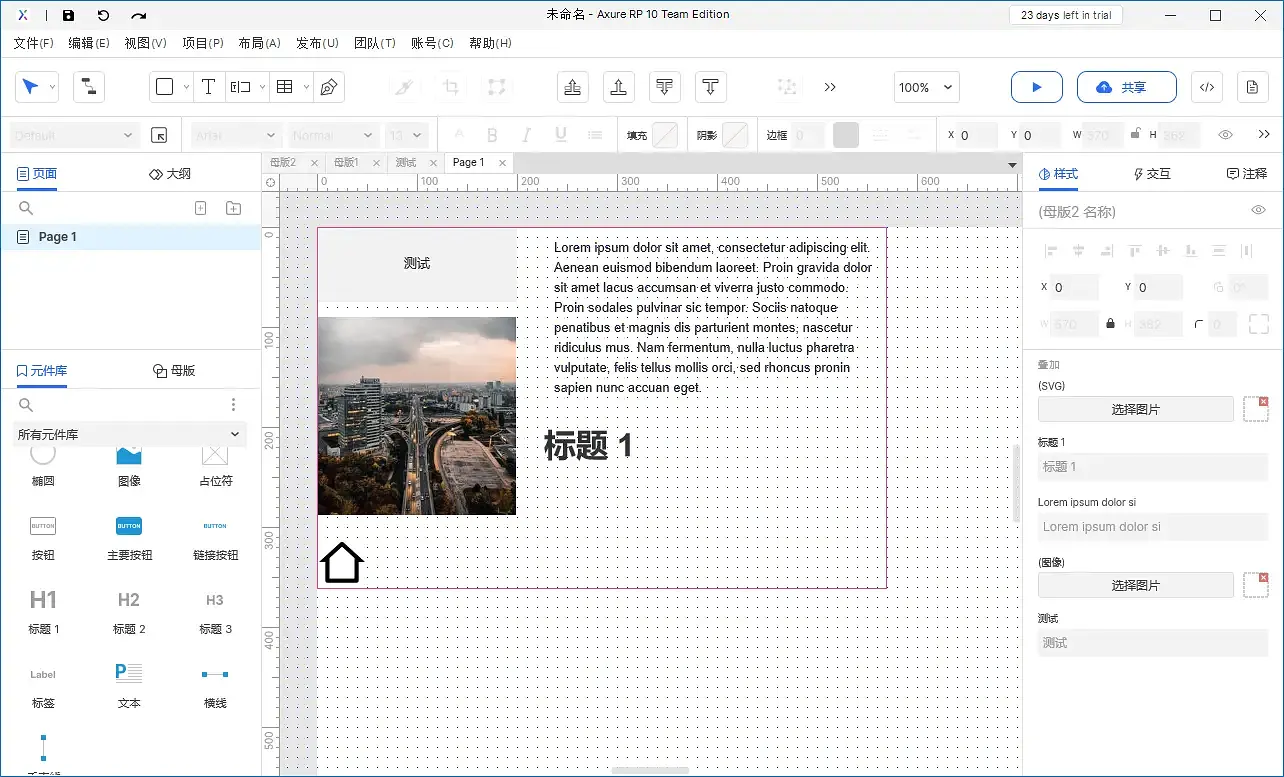Open the document specification icon

click(x=1252, y=87)
